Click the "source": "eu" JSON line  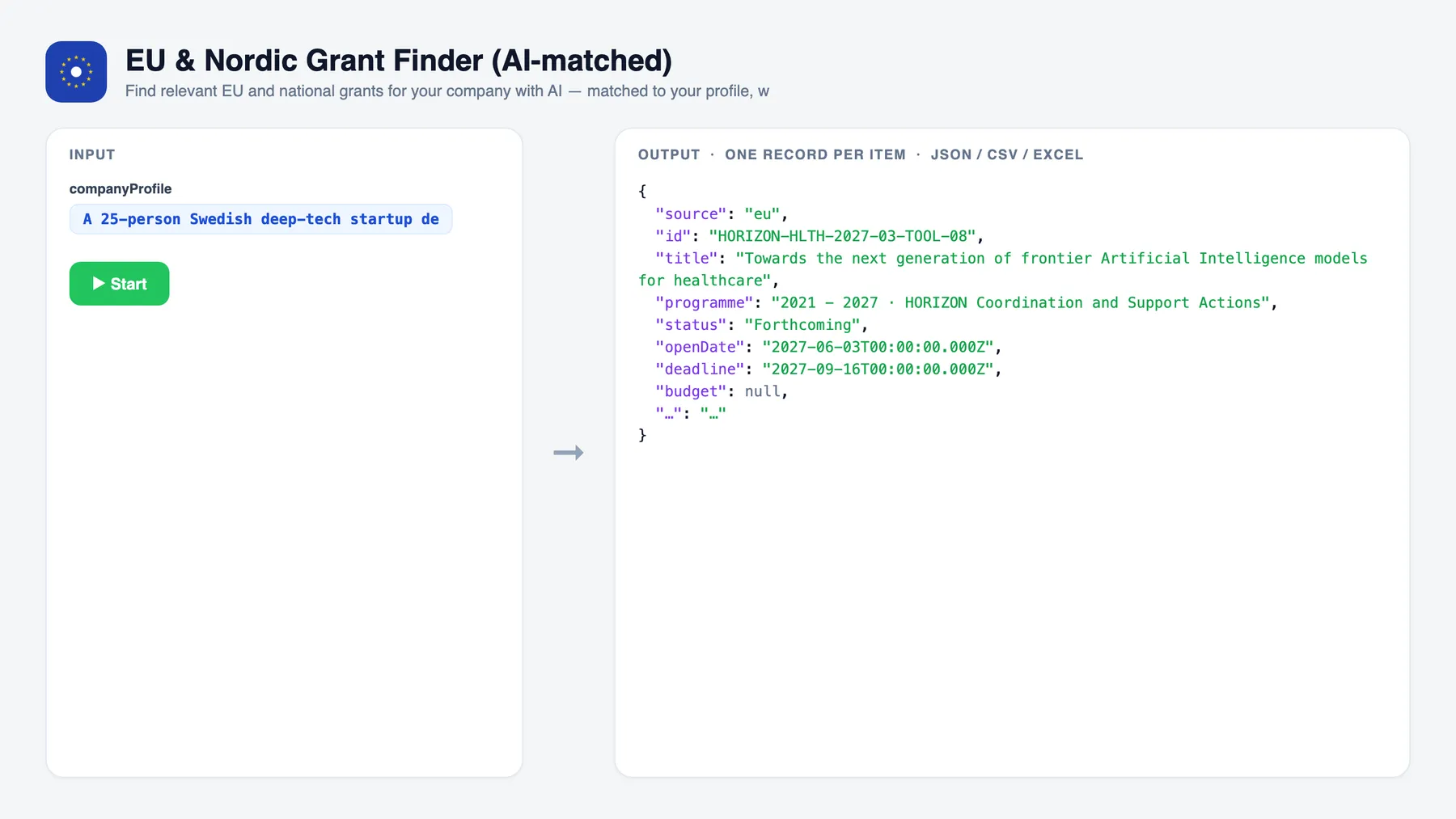[722, 214]
